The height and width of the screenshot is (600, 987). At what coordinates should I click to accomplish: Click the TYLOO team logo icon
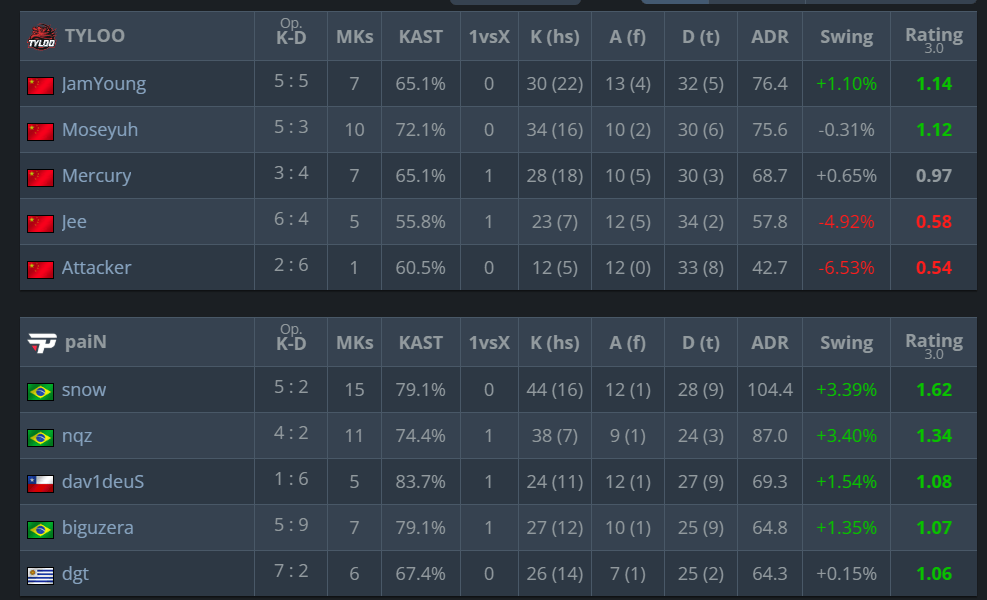(x=42, y=37)
